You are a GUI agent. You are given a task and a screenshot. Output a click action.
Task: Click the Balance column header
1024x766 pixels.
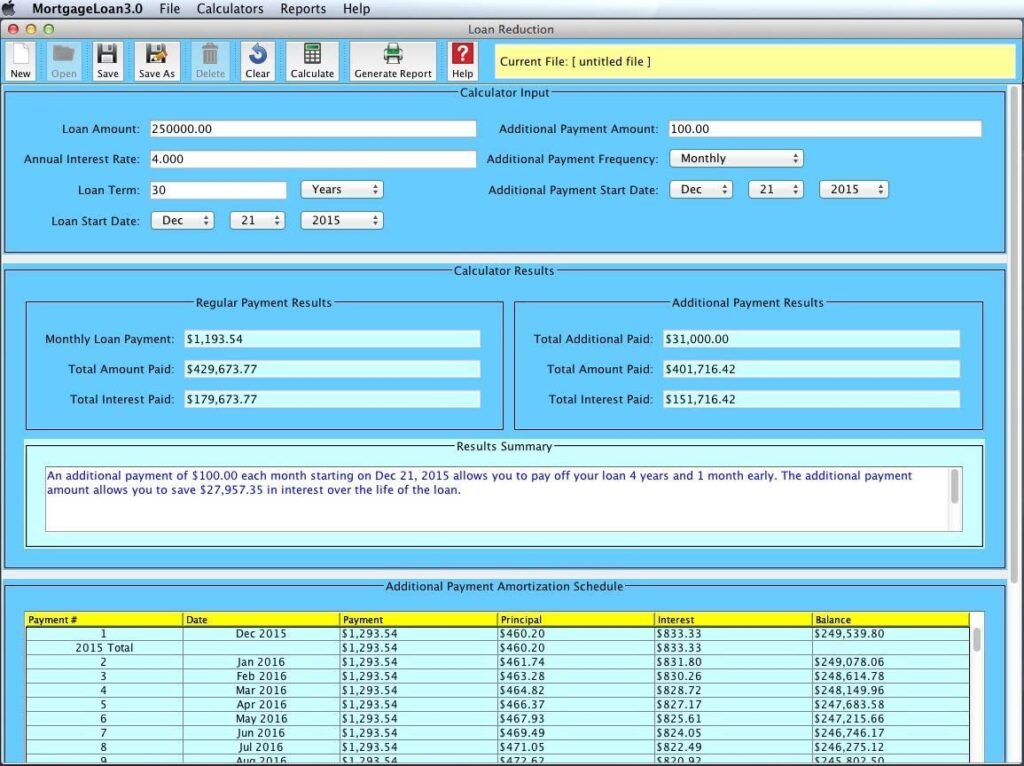click(891, 620)
